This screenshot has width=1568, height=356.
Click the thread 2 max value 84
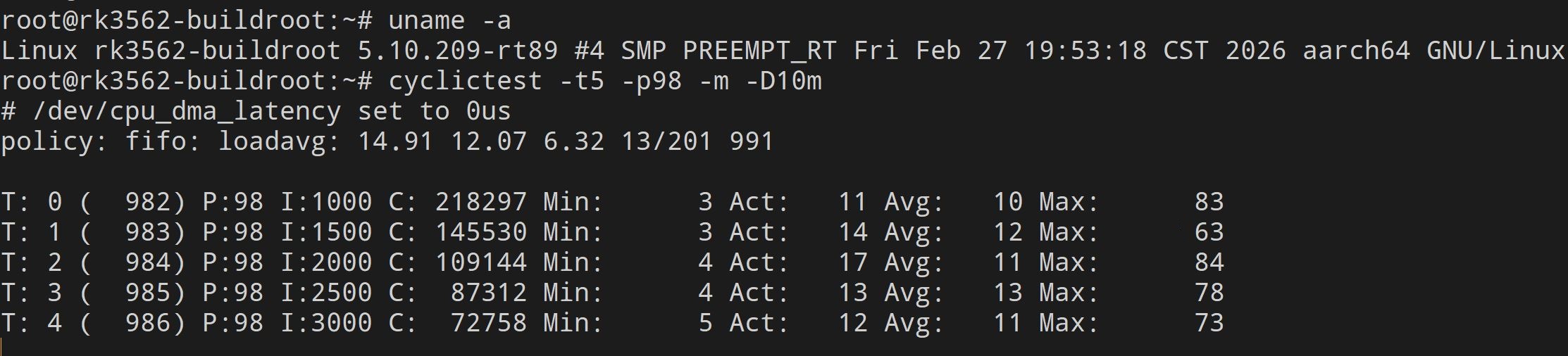pyautogui.click(x=1209, y=262)
